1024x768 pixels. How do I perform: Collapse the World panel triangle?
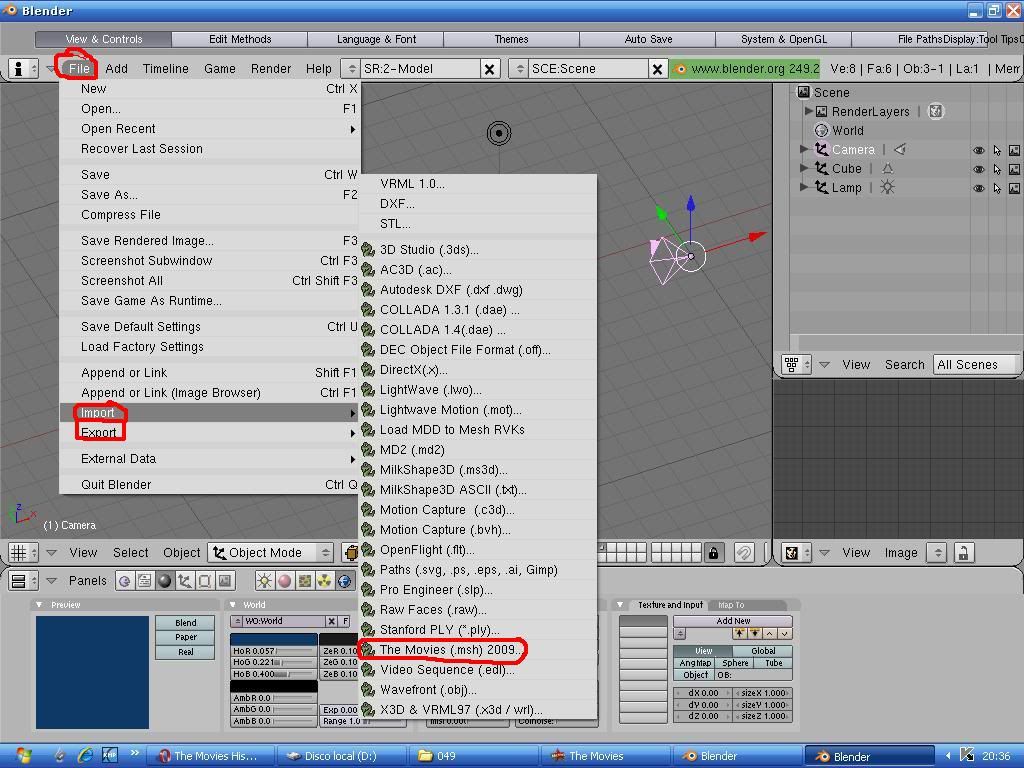coord(233,605)
